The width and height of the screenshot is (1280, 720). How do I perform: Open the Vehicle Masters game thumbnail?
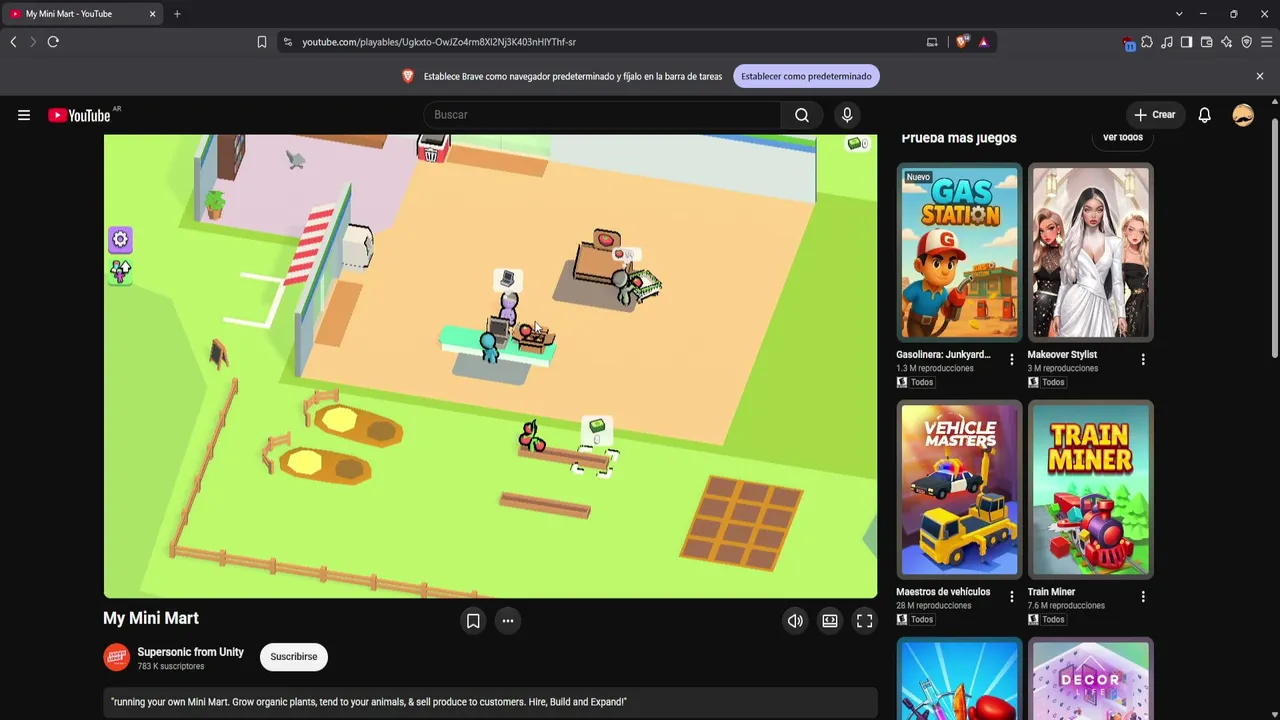pos(959,490)
